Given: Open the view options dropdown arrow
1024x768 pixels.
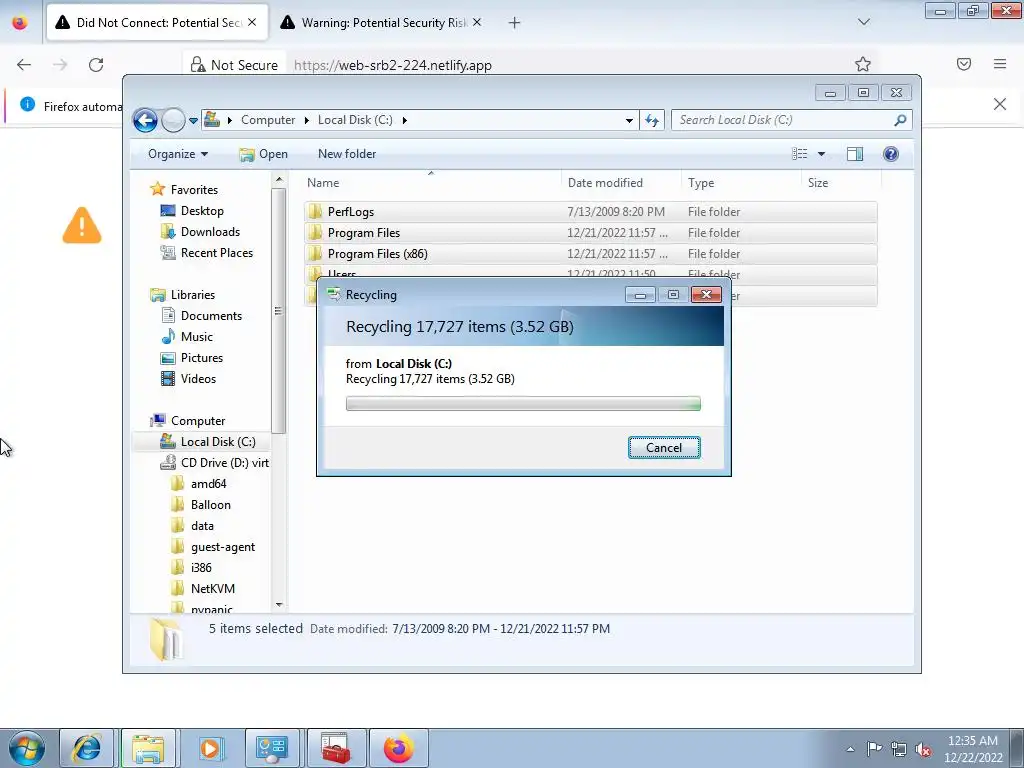Looking at the screenshot, I should 822,154.
